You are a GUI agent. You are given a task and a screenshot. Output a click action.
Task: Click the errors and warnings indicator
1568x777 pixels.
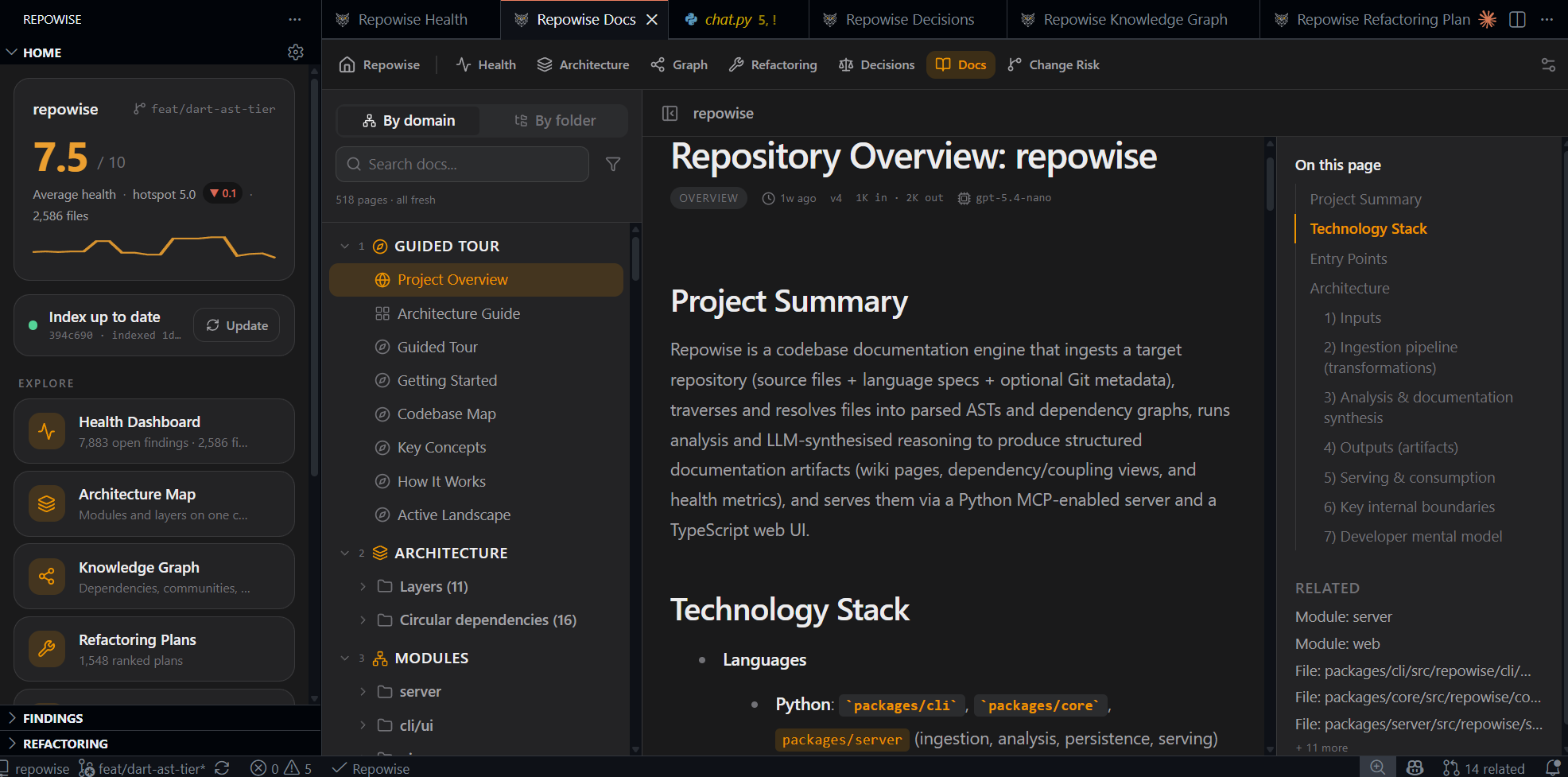pos(281,767)
